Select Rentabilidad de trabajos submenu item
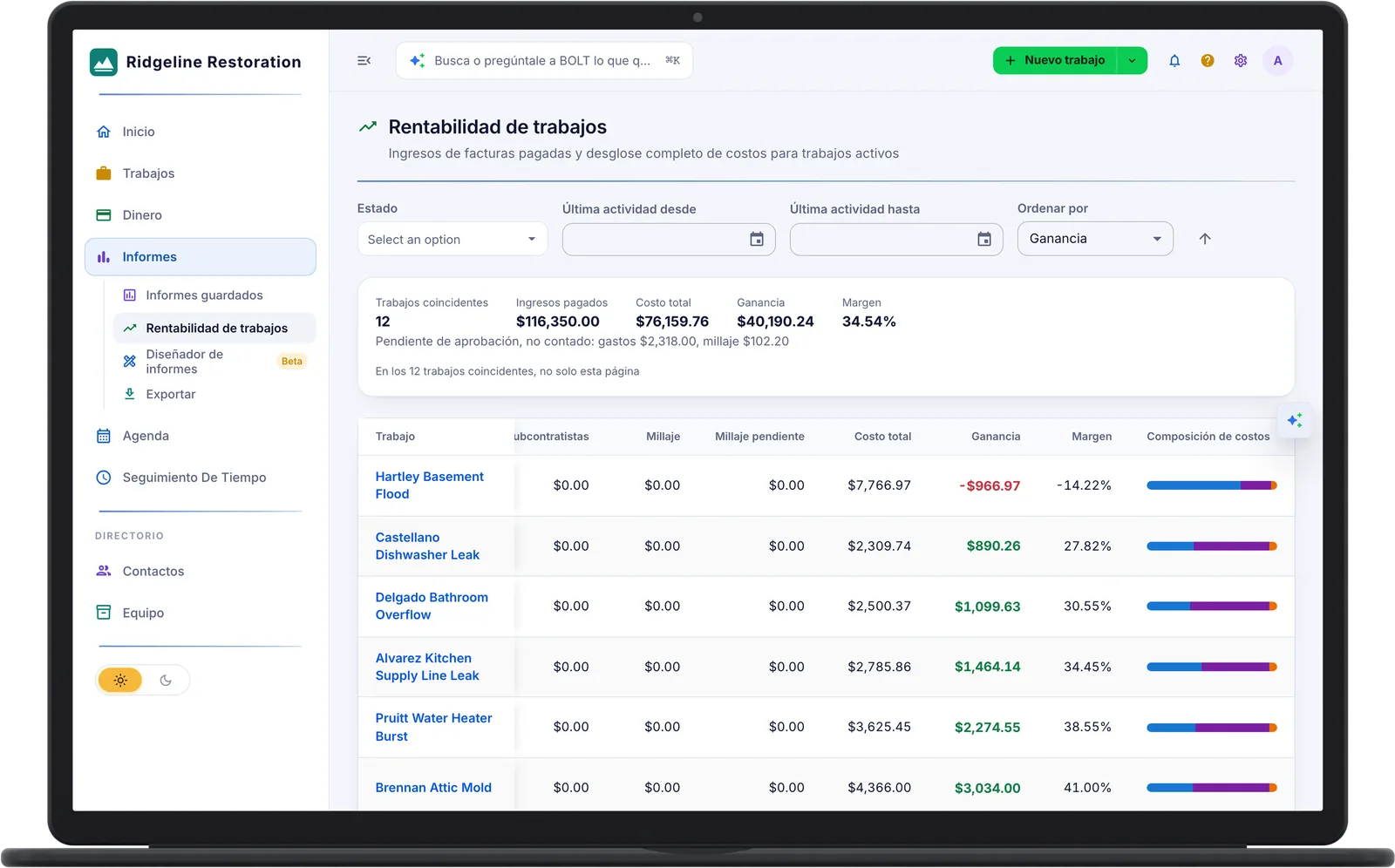Viewport: 1395px width, 868px height. [x=214, y=329]
